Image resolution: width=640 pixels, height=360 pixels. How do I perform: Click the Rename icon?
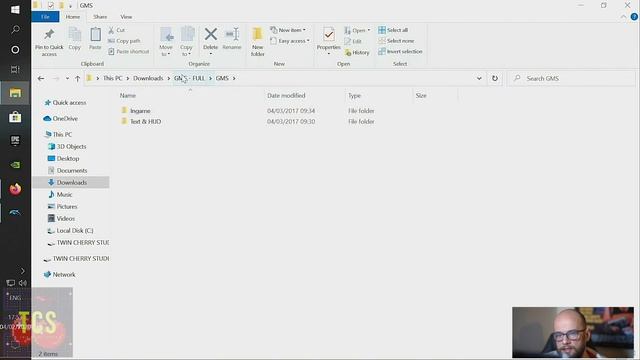[232, 39]
